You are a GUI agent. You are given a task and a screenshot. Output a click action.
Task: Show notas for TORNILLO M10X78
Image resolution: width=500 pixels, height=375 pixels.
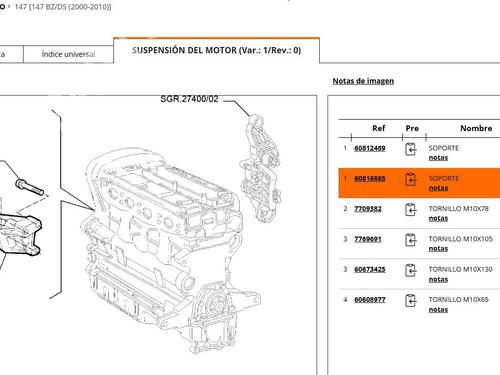[x=438, y=218]
